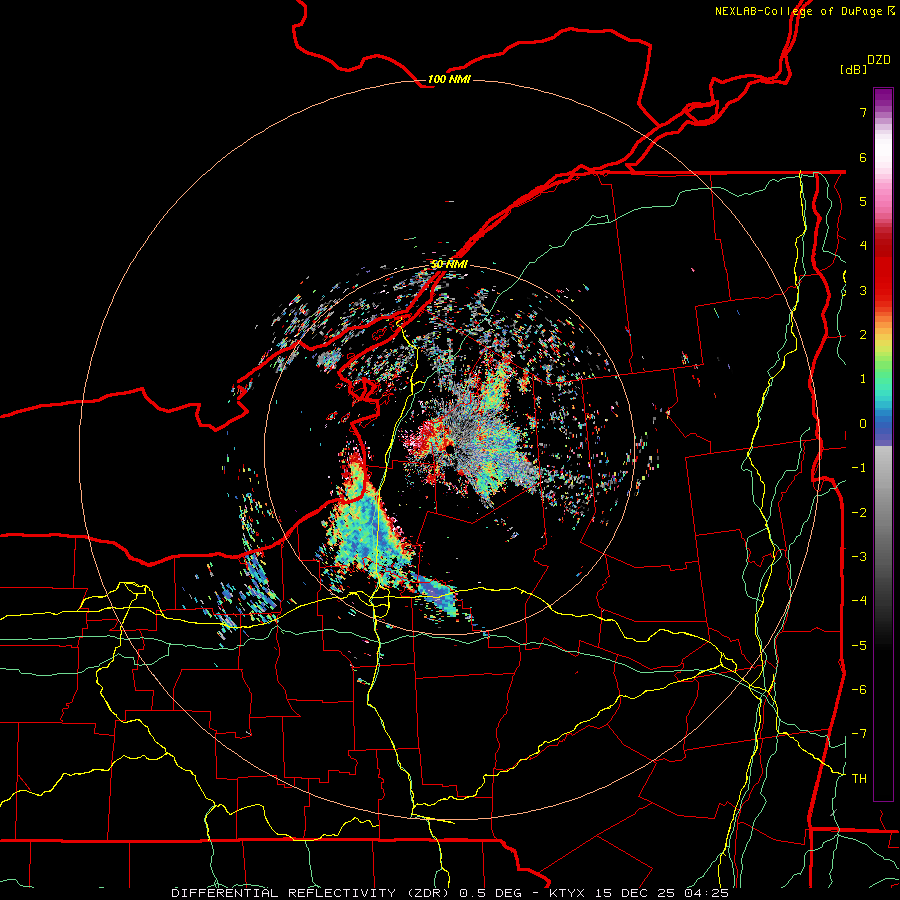Click the 5 value on the dB scale
The image size is (900, 900).
tap(863, 201)
